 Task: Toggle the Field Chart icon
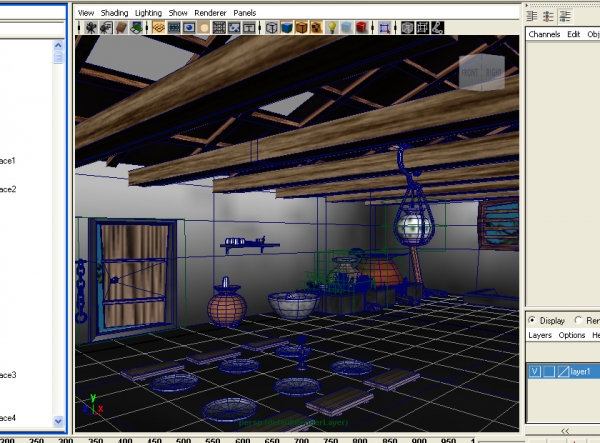[219, 28]
